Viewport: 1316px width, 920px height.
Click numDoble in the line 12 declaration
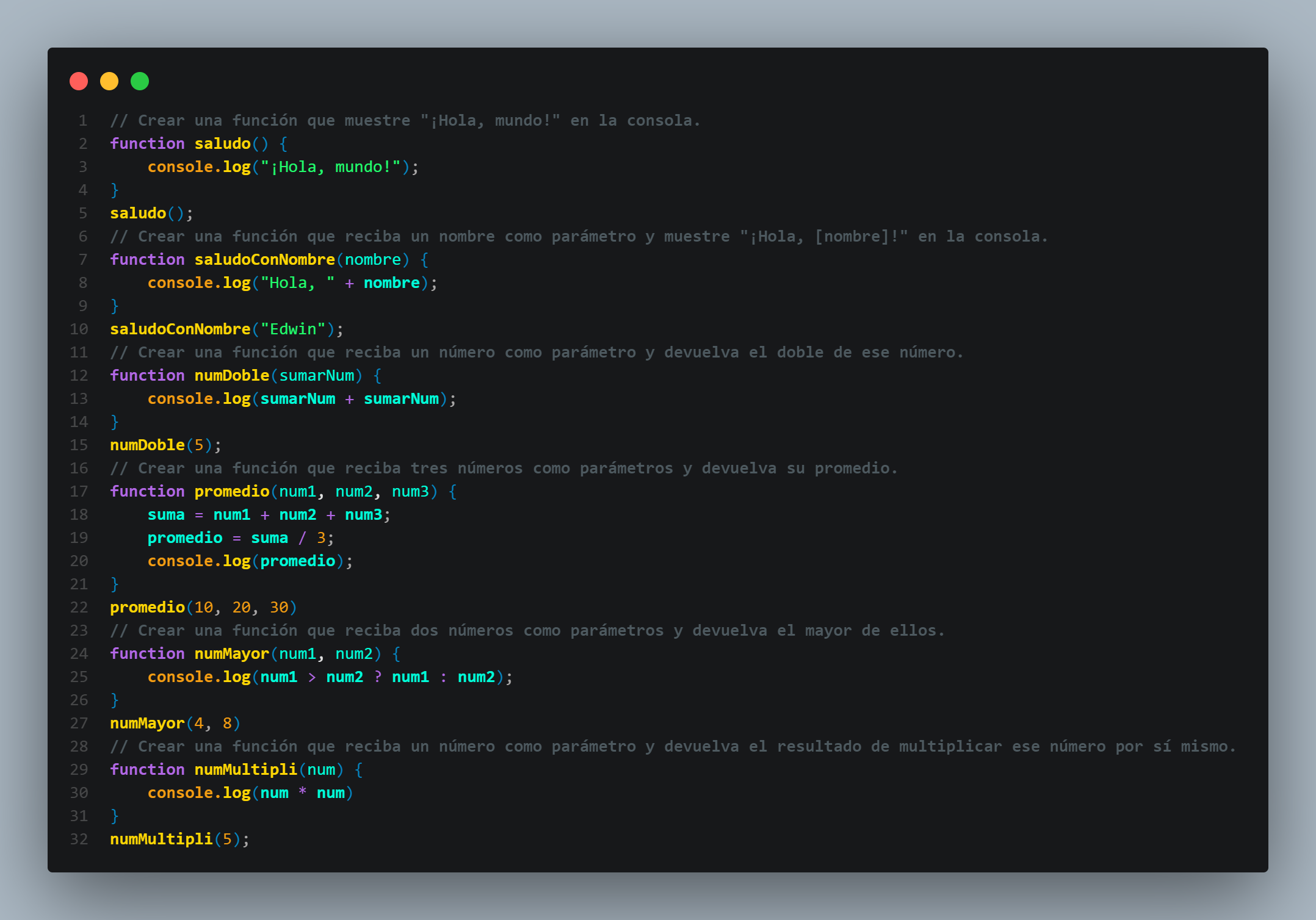(232, 376)
